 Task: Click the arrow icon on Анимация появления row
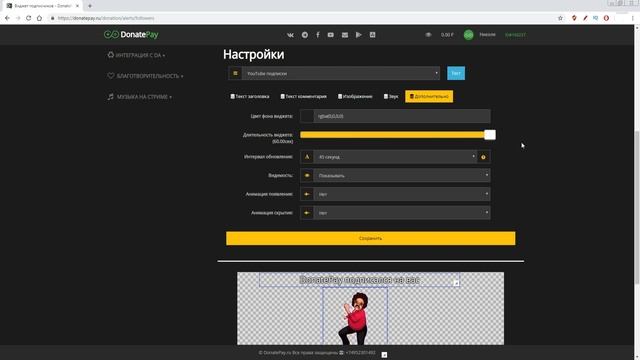coord(307,194)
